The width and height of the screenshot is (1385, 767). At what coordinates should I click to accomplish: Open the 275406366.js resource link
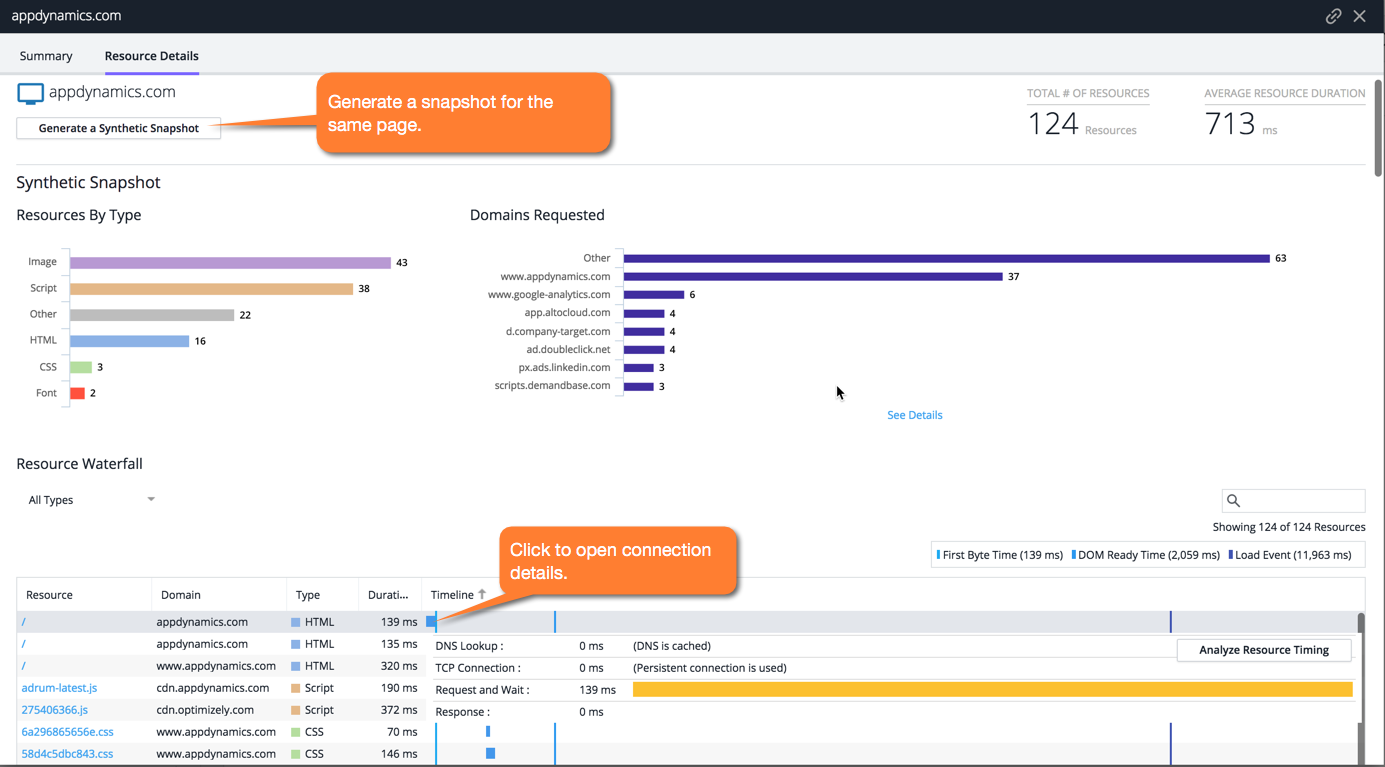(x=55, y=710)
